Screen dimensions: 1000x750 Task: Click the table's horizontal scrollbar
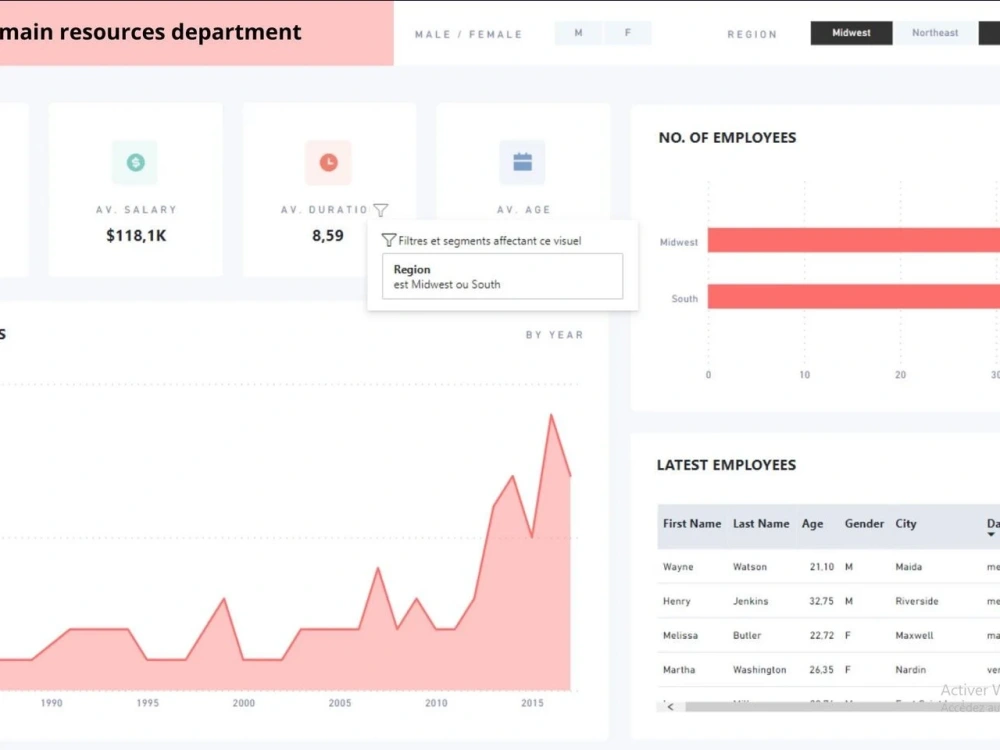(x=830, y=706)
